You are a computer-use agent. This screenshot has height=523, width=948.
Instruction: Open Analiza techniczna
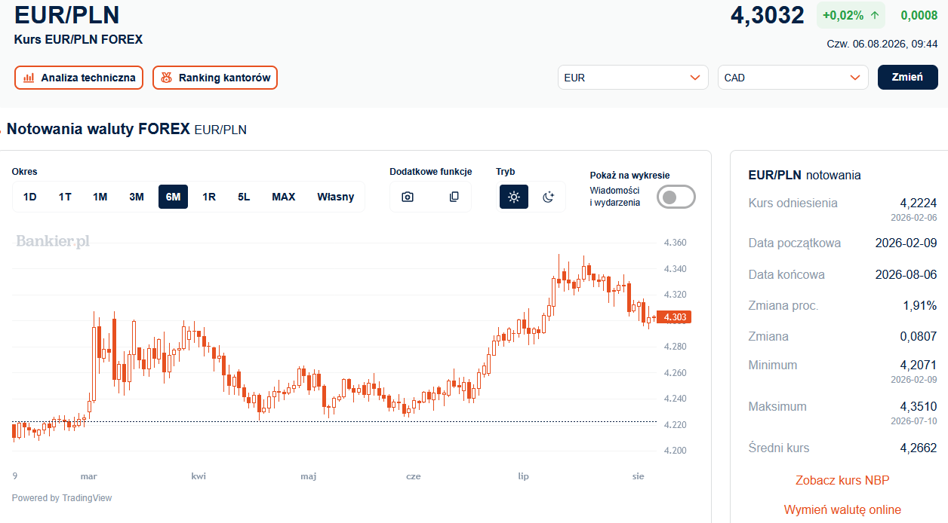pos(79,78)
